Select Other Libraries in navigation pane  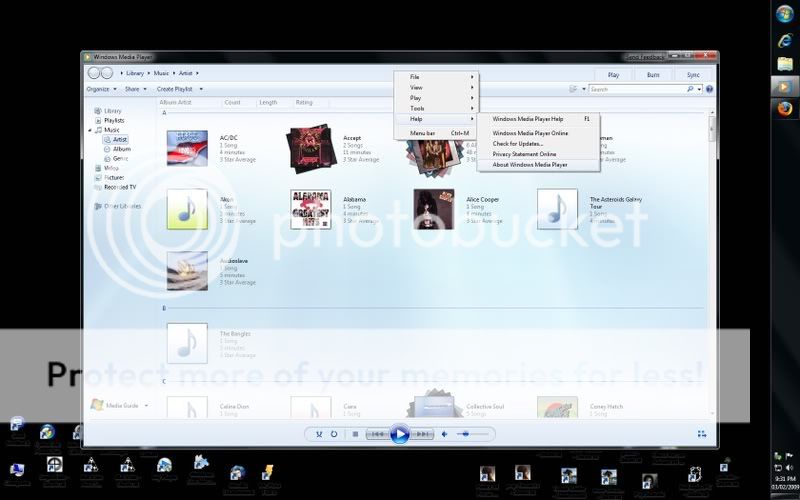click(x=118, y=206)
